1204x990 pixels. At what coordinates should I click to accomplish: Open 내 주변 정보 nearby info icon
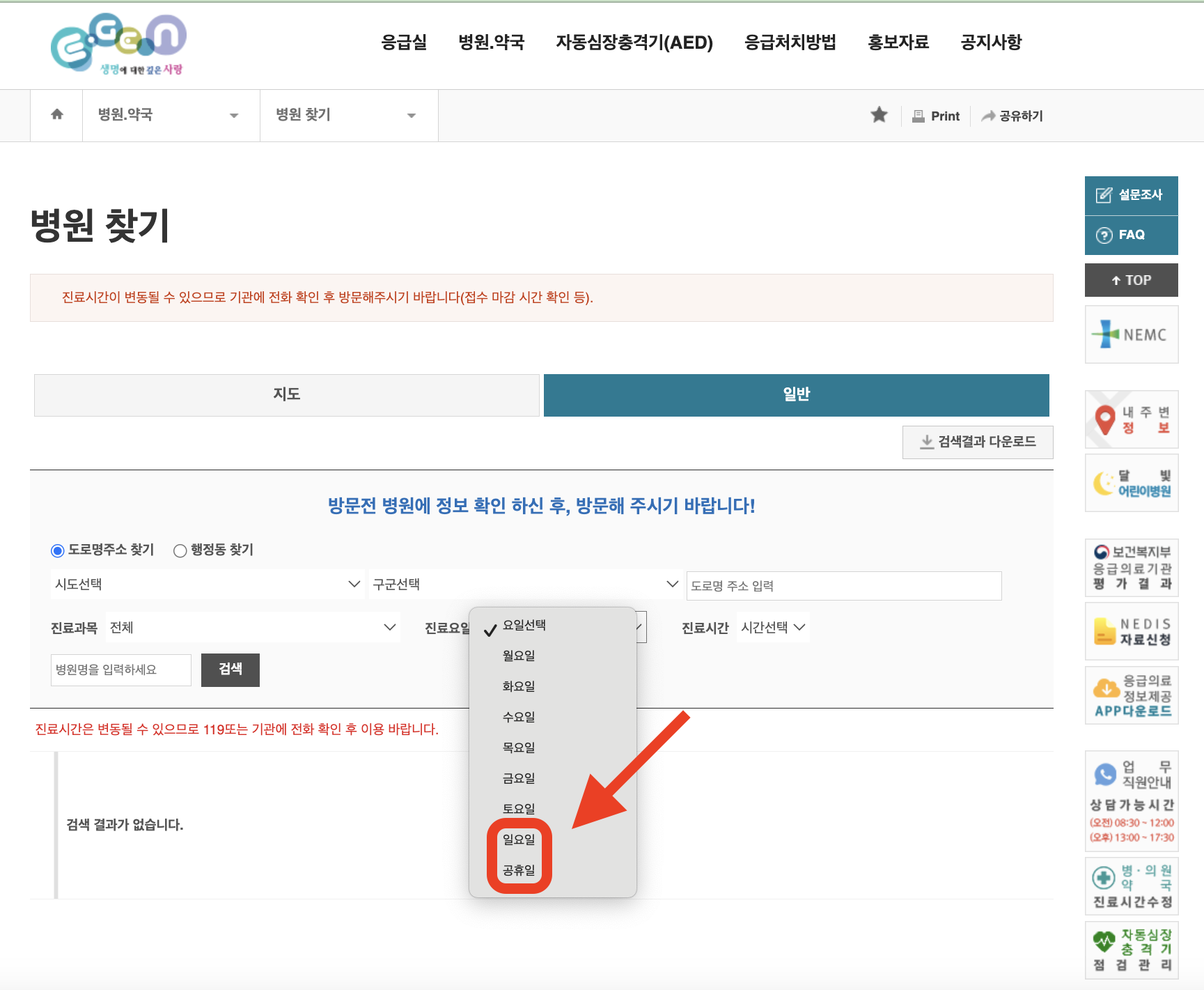[x=1130, y=419]
